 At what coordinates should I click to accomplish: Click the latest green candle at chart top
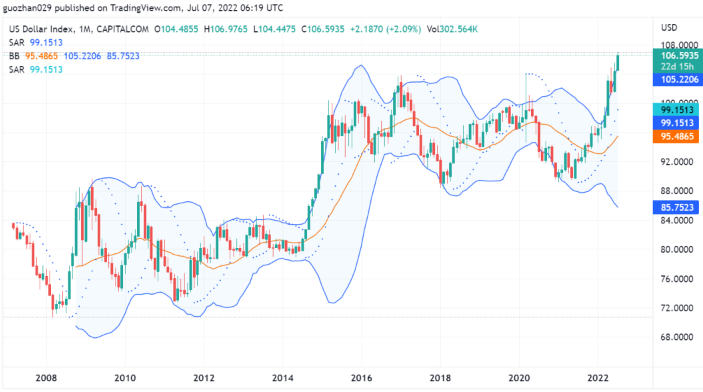click(618, 62)
